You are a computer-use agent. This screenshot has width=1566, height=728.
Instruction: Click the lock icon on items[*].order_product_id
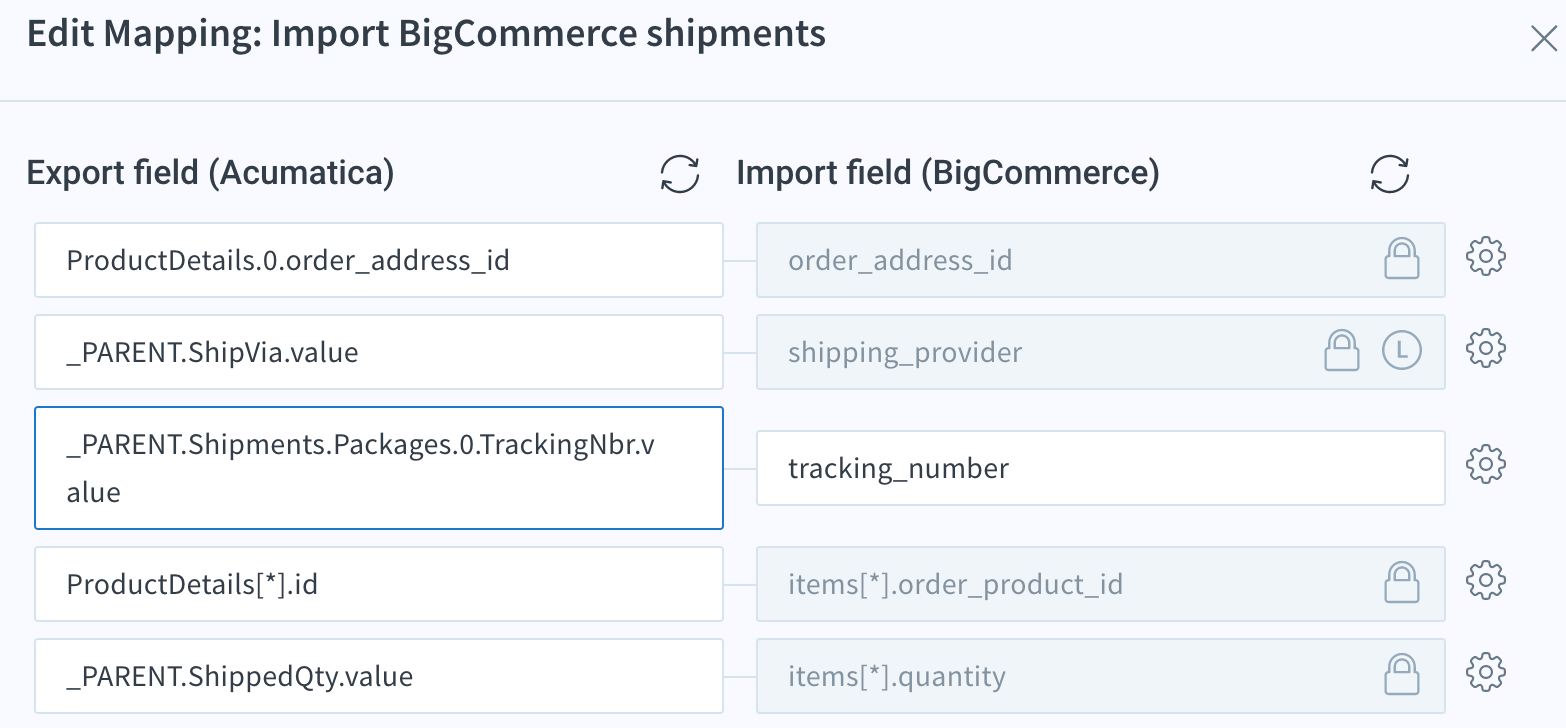(x=1401, y=583)
